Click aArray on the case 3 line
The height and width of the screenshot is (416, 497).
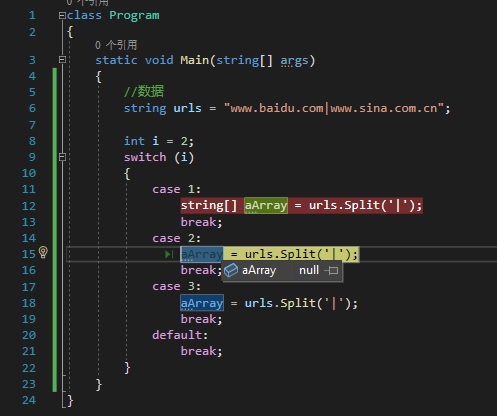point(202,303)
